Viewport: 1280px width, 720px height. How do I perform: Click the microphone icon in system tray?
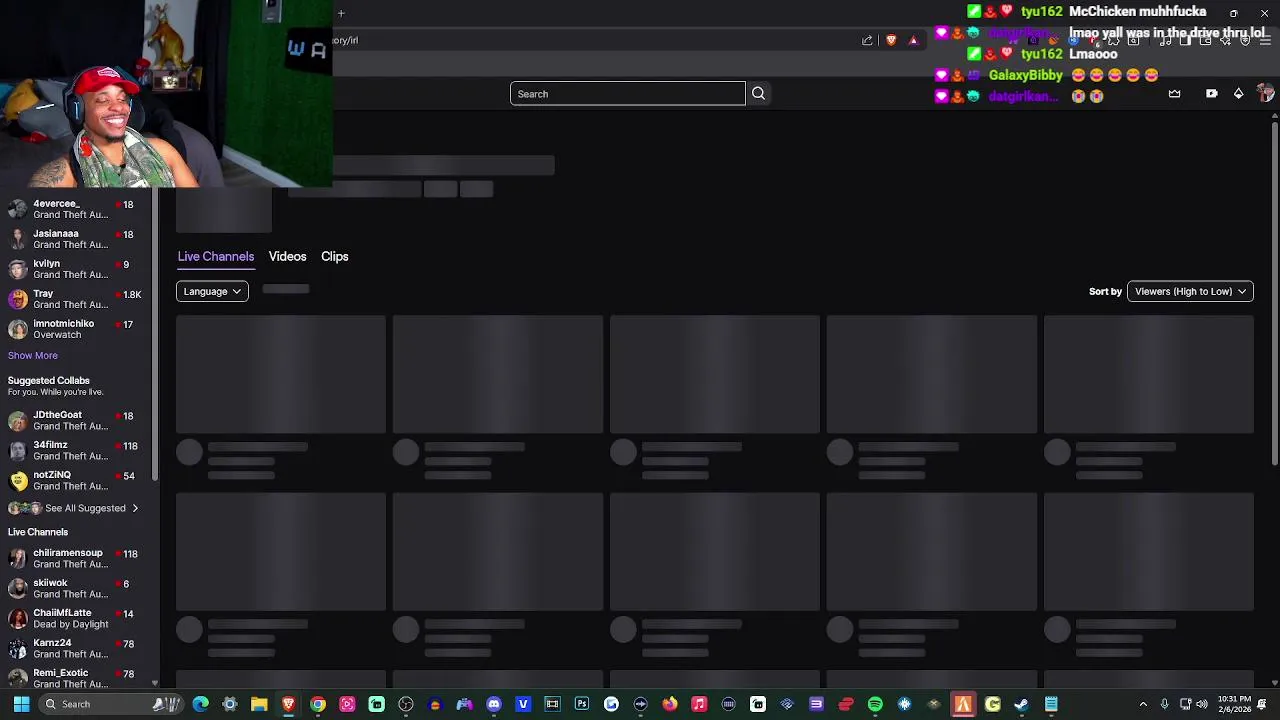tap(1165, 704)
